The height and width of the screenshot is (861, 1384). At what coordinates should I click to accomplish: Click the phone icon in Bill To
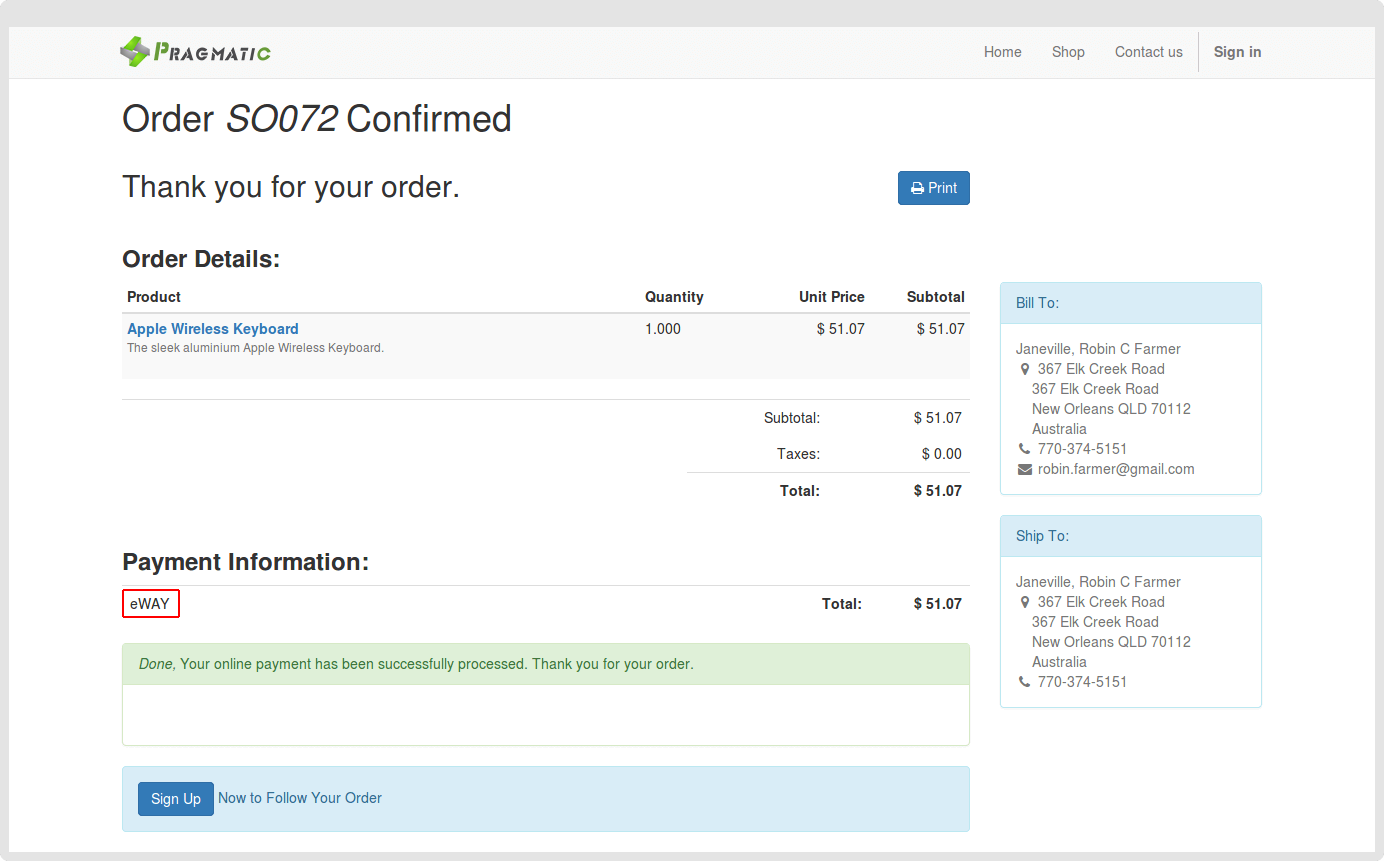click(x=1024, y=449)
